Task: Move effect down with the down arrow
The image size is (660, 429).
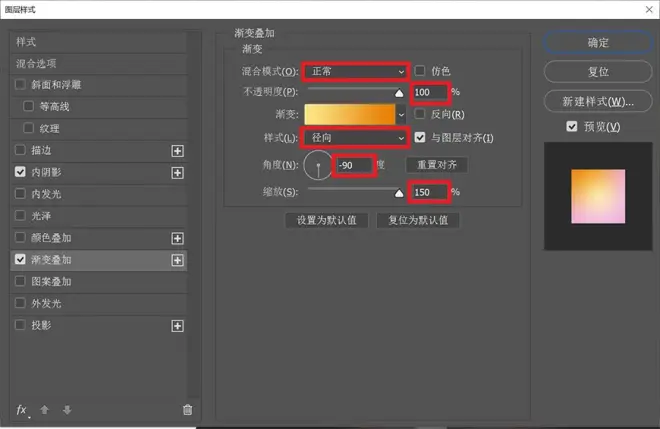Action: 67,410
